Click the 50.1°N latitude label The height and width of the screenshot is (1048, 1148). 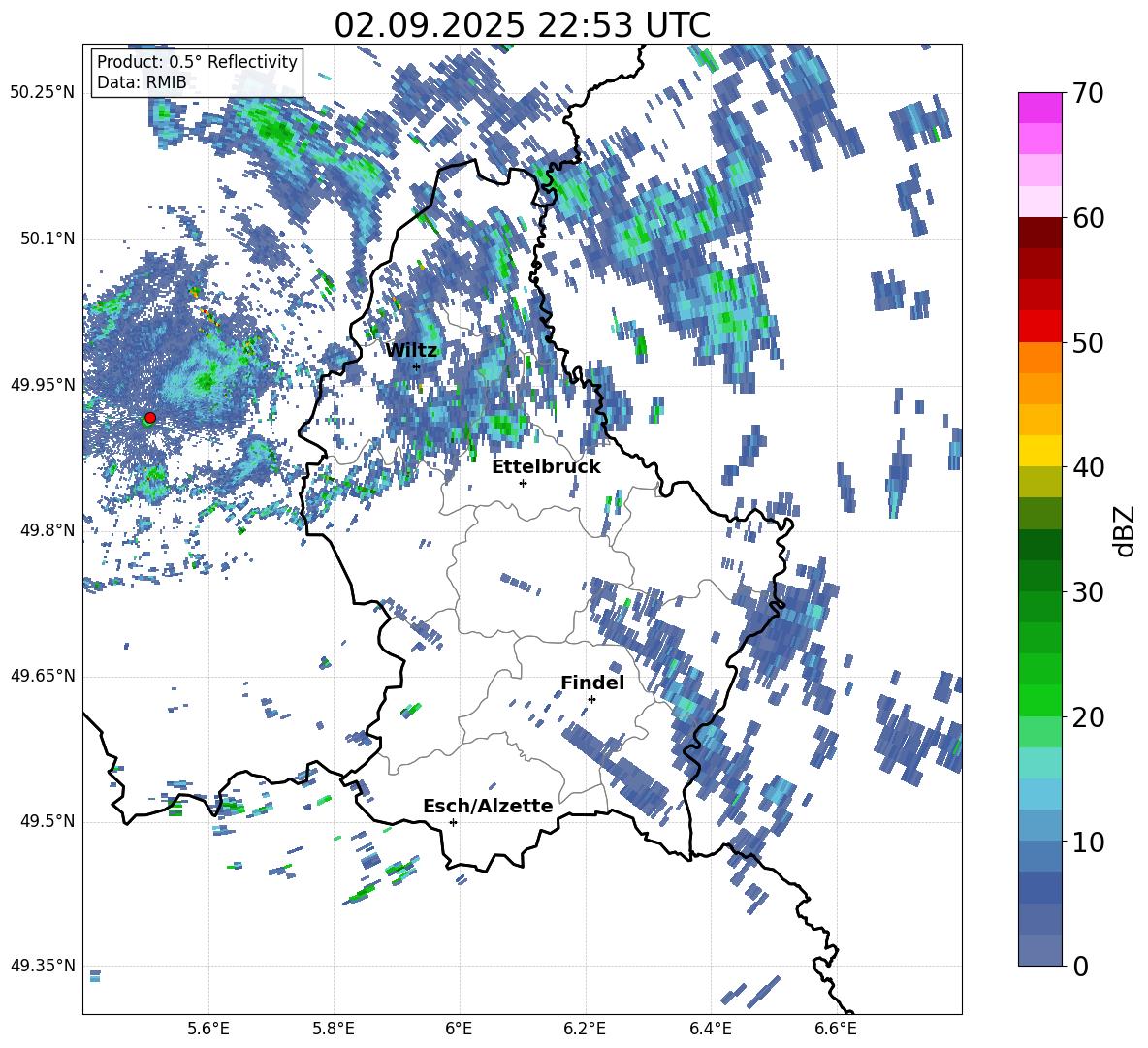point(48,238)
